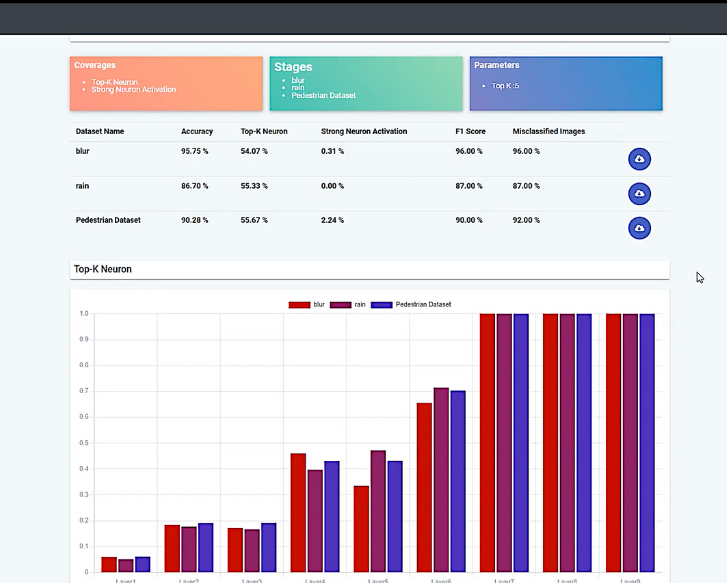This screenshot has height=583, width=727.
Task: Toggle Pedestrian Dataset series in the chart legend
Action: (411, 304)
